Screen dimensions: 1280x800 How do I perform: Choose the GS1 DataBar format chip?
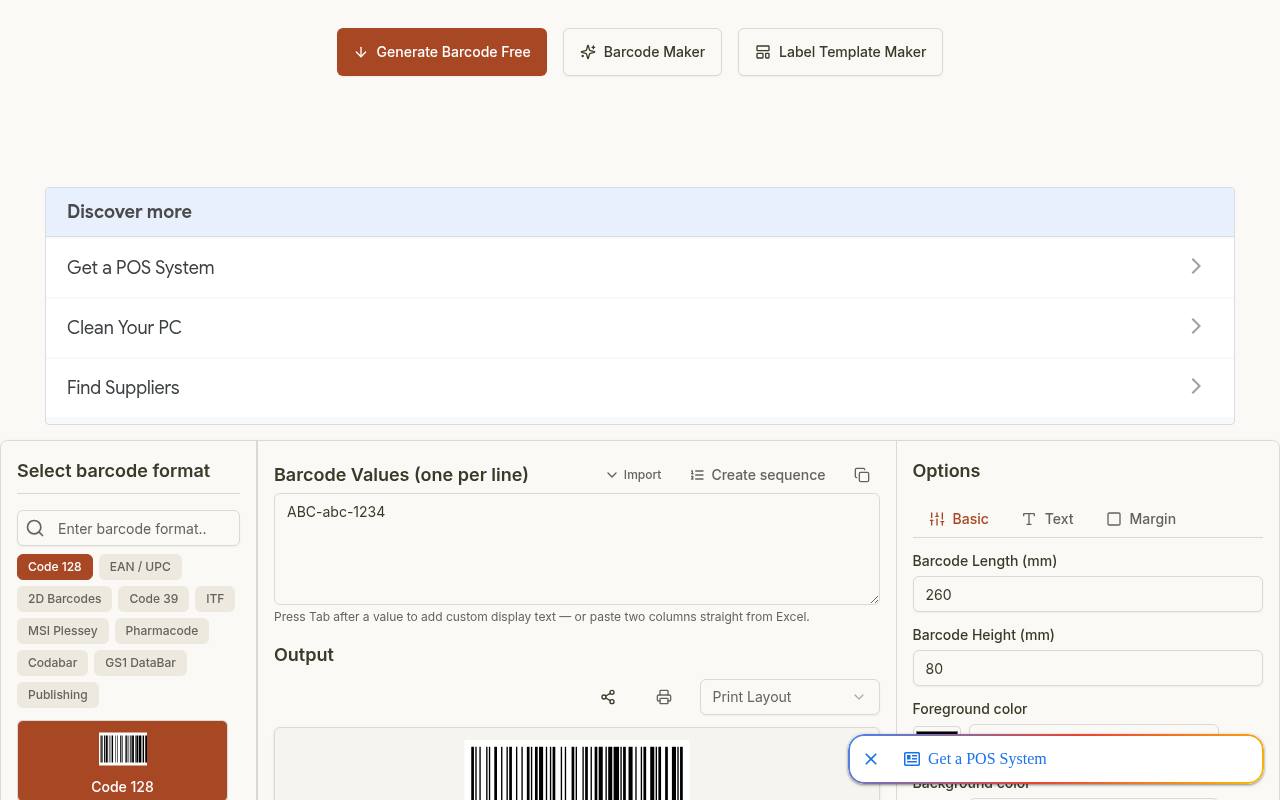pos(140,663)
